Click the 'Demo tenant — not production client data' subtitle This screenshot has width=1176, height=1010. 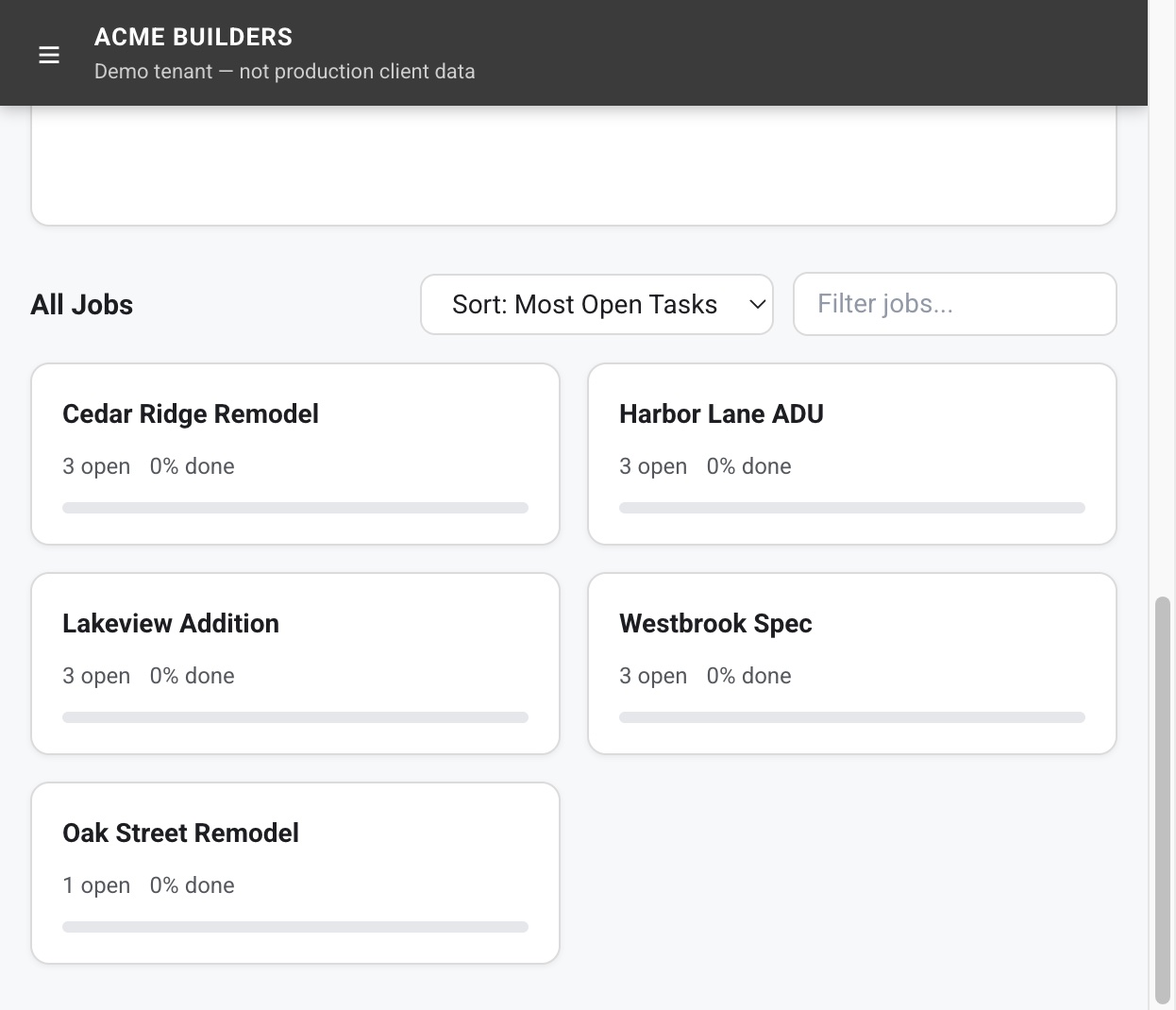285,72
